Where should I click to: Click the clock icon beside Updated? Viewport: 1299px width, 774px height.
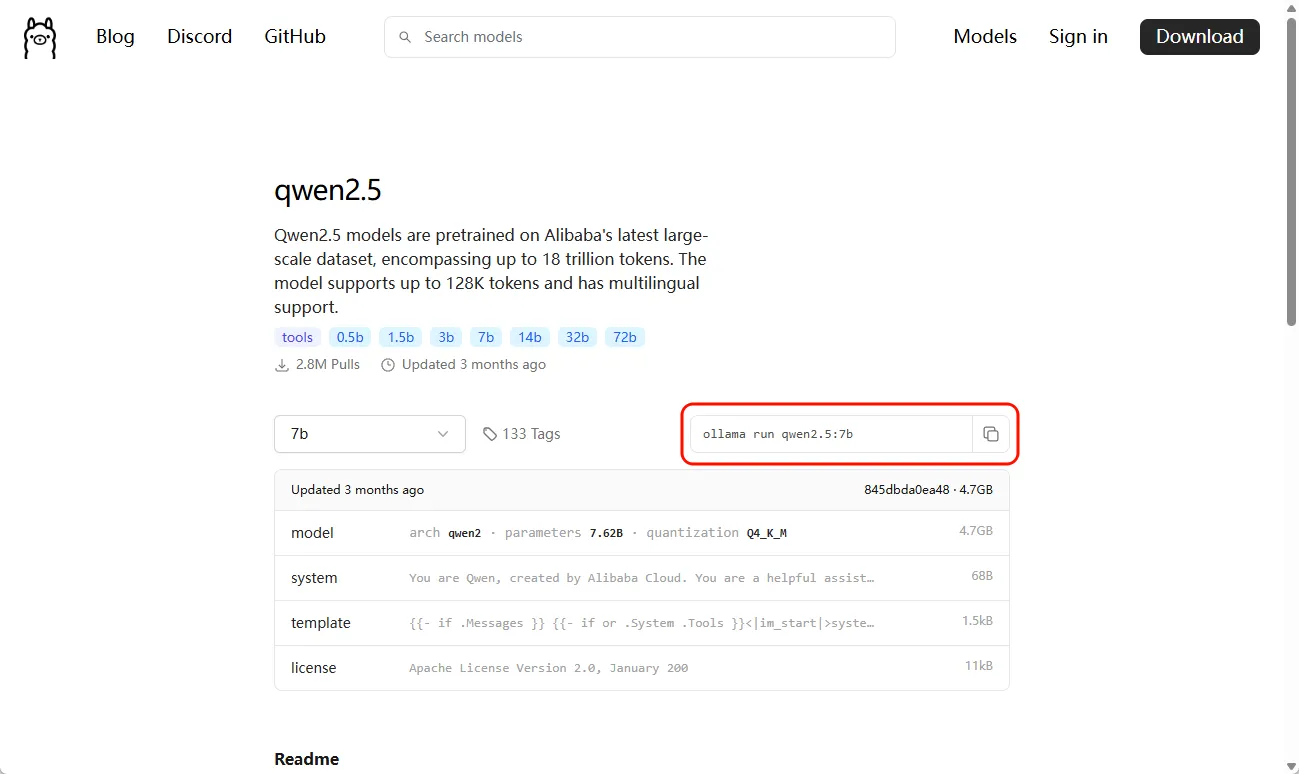coord(388,365)
